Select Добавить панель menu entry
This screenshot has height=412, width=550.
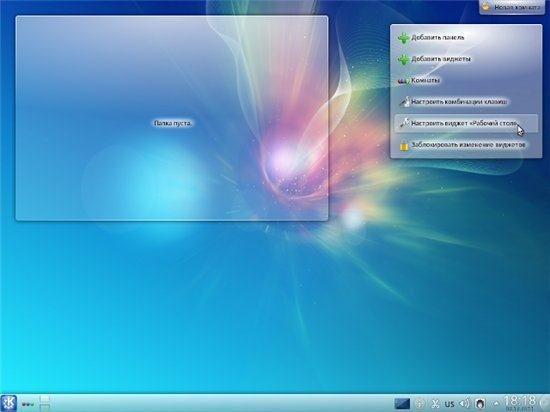[x=466, y=38]
